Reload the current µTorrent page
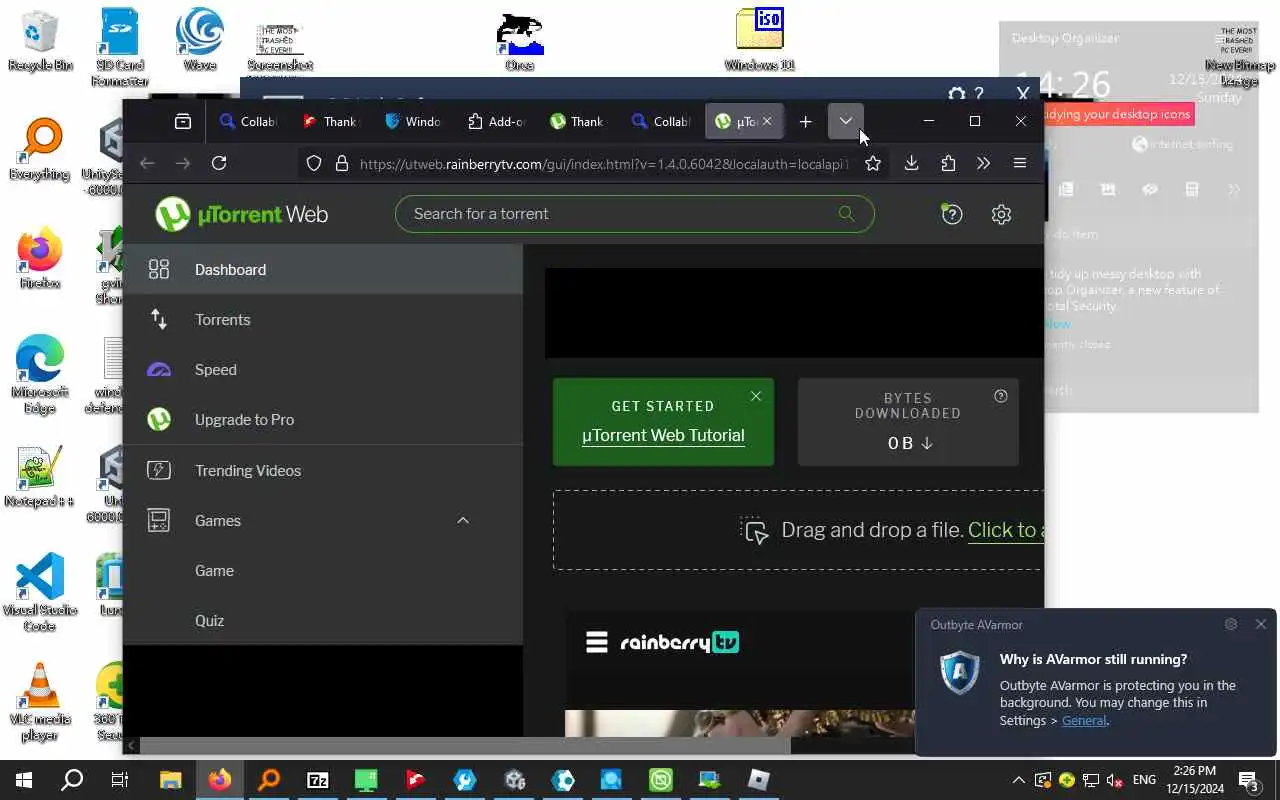Viewport: 1280px width, 800px height. (x=219, y=163)
